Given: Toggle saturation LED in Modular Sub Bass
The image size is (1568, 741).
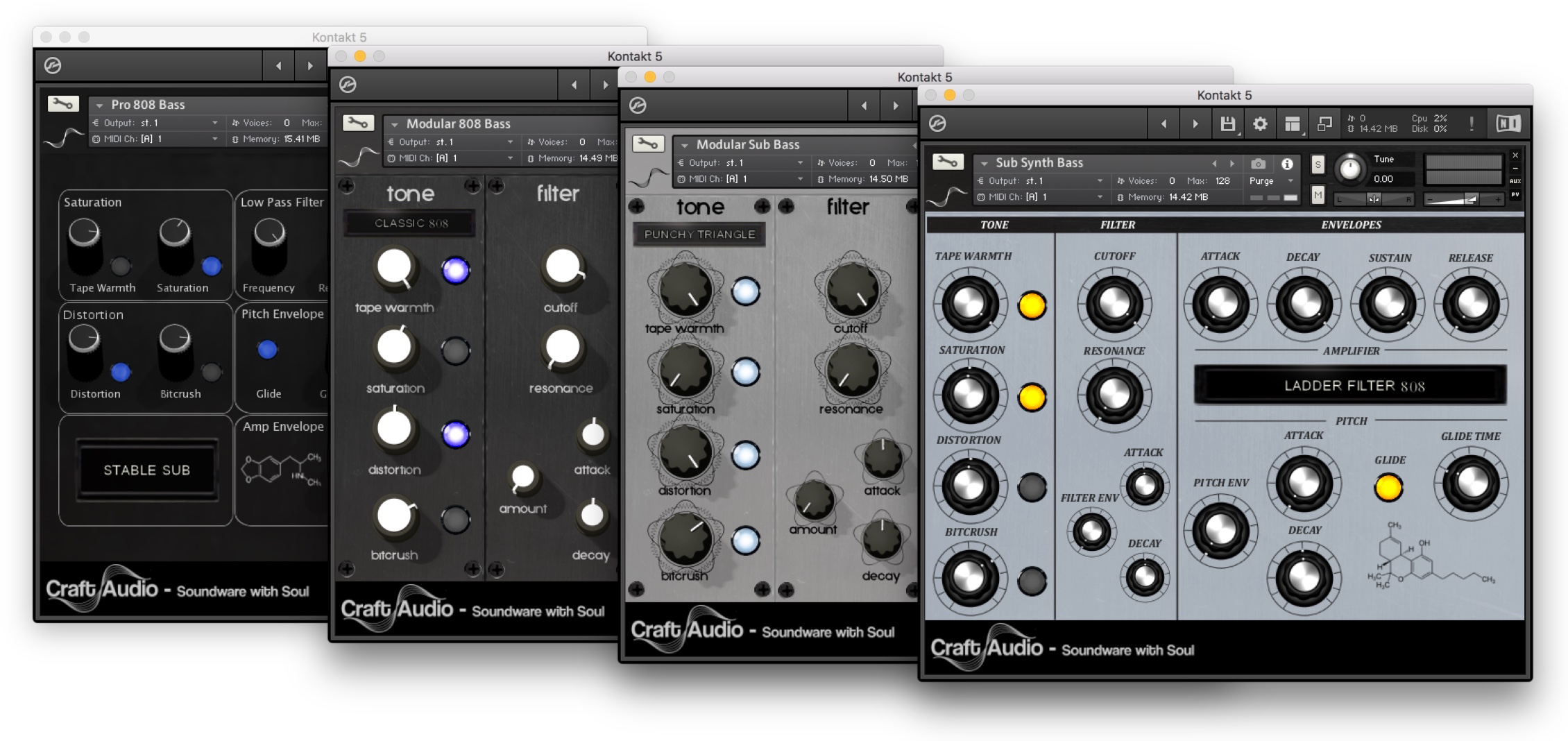Looking at the screenshot, I should pyautogui.click(x=746, y=372).
